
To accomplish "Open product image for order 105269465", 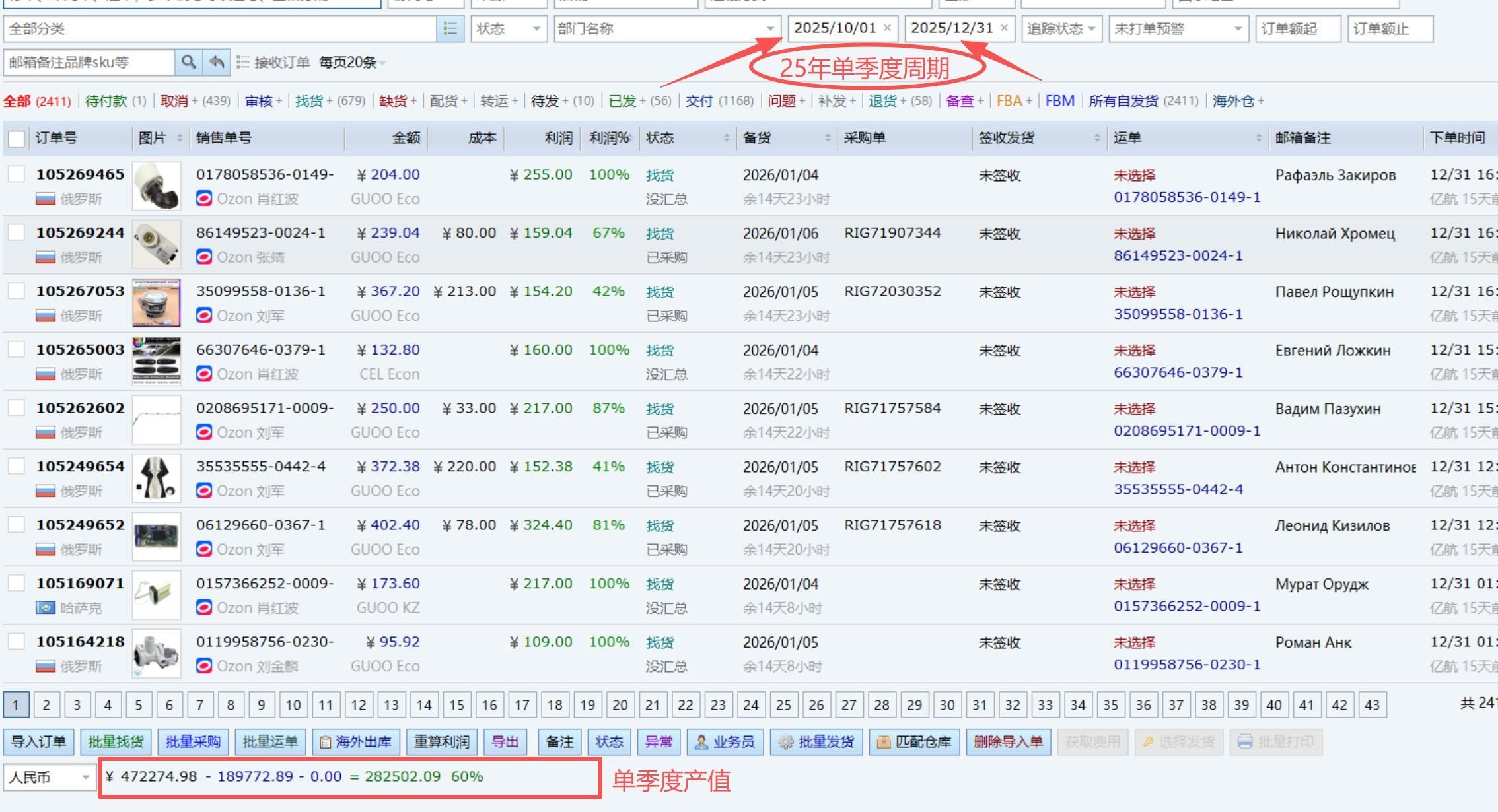I will [157, 186].
